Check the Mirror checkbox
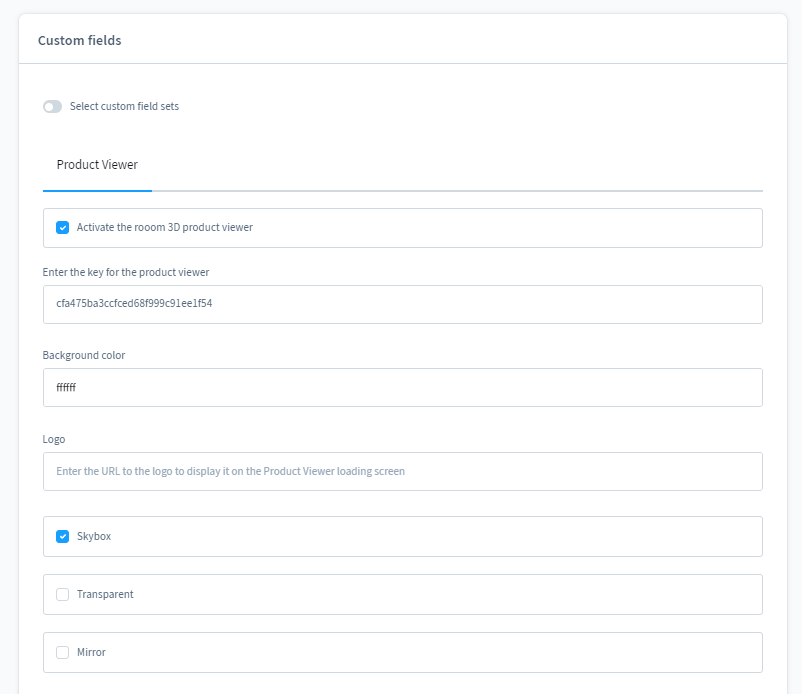This screenshot has height=694, width=802. pyautogui.click(x=63, y=652)
